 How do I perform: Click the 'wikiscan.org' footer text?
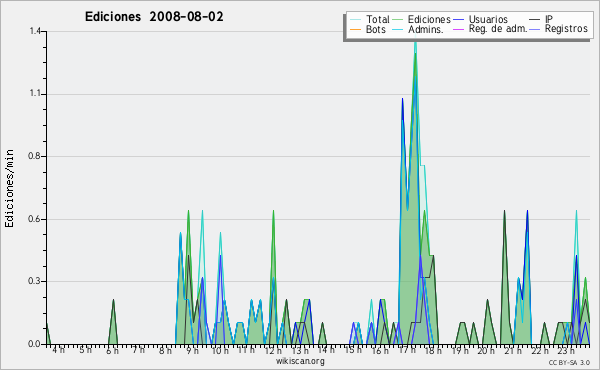[300, 361]
